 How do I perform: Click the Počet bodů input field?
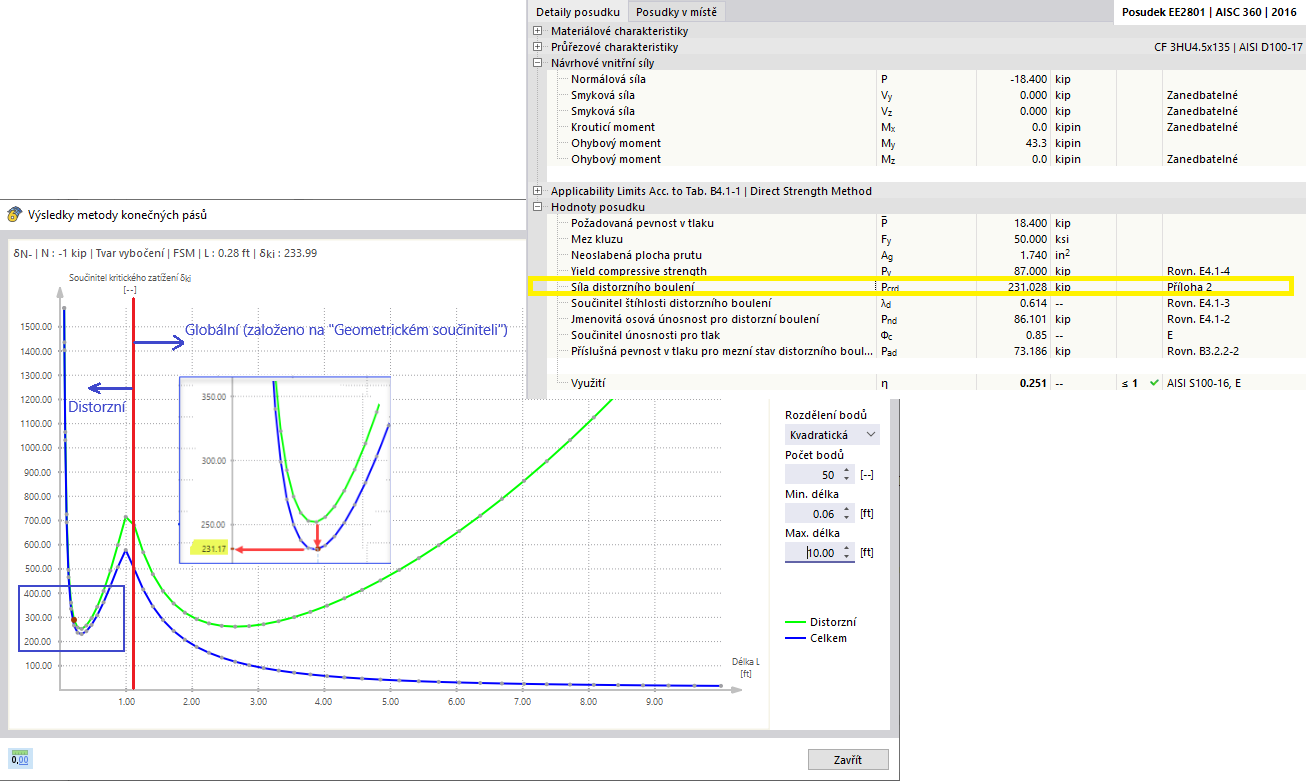813,474
